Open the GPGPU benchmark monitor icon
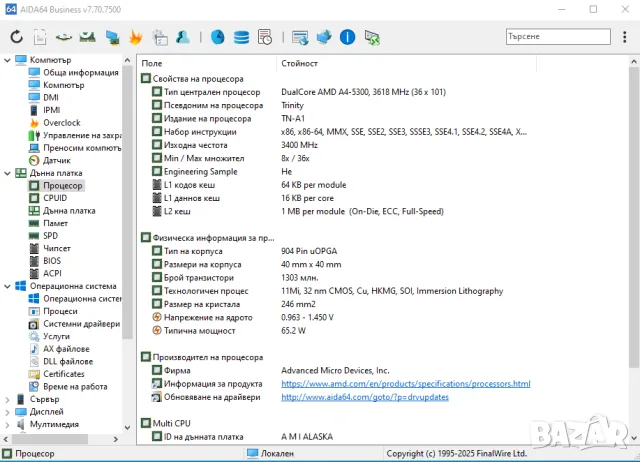640x462 pixels. [x=112, y=37]
